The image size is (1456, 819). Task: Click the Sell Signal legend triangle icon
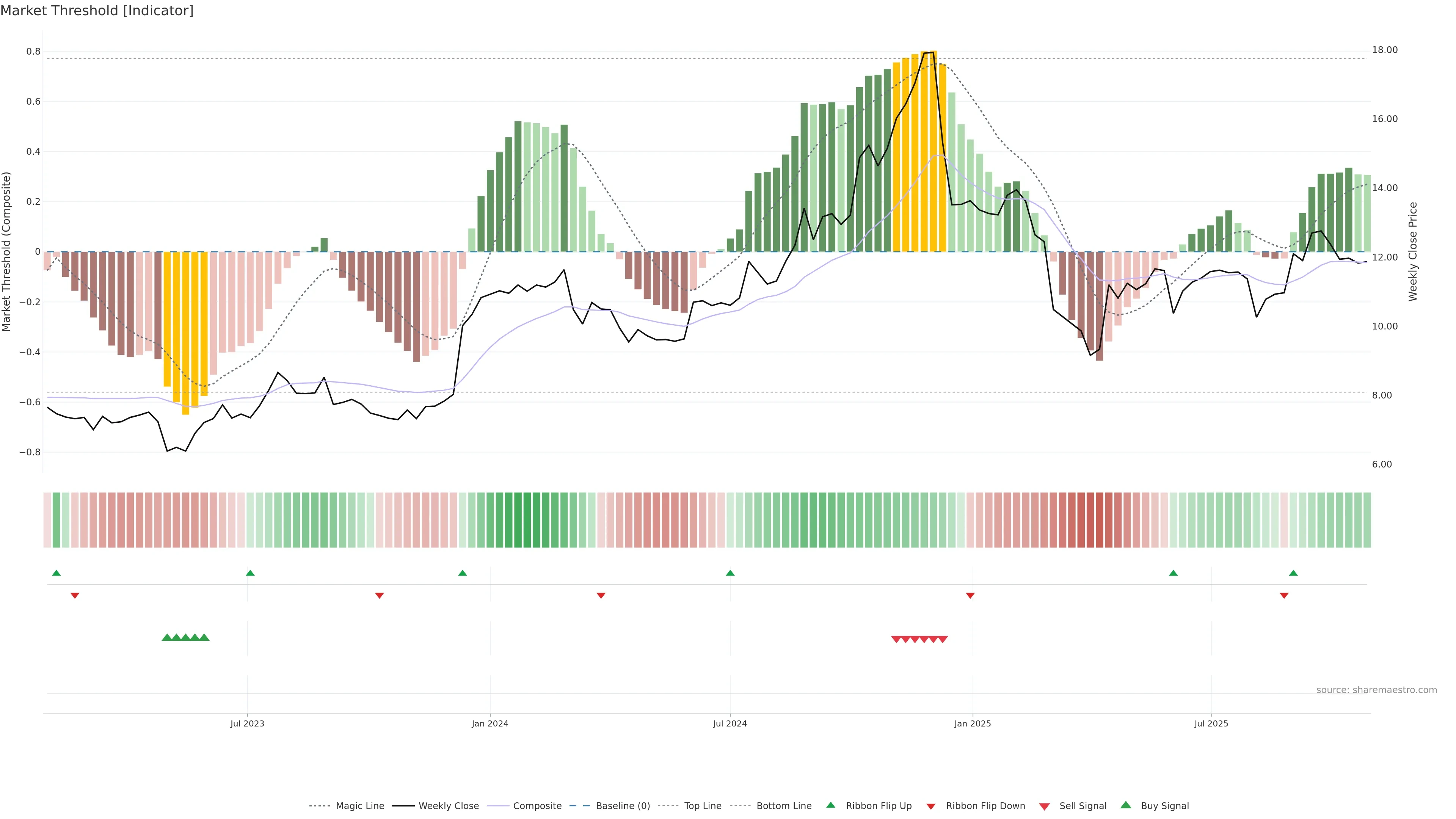click(x=1044, y=806)
